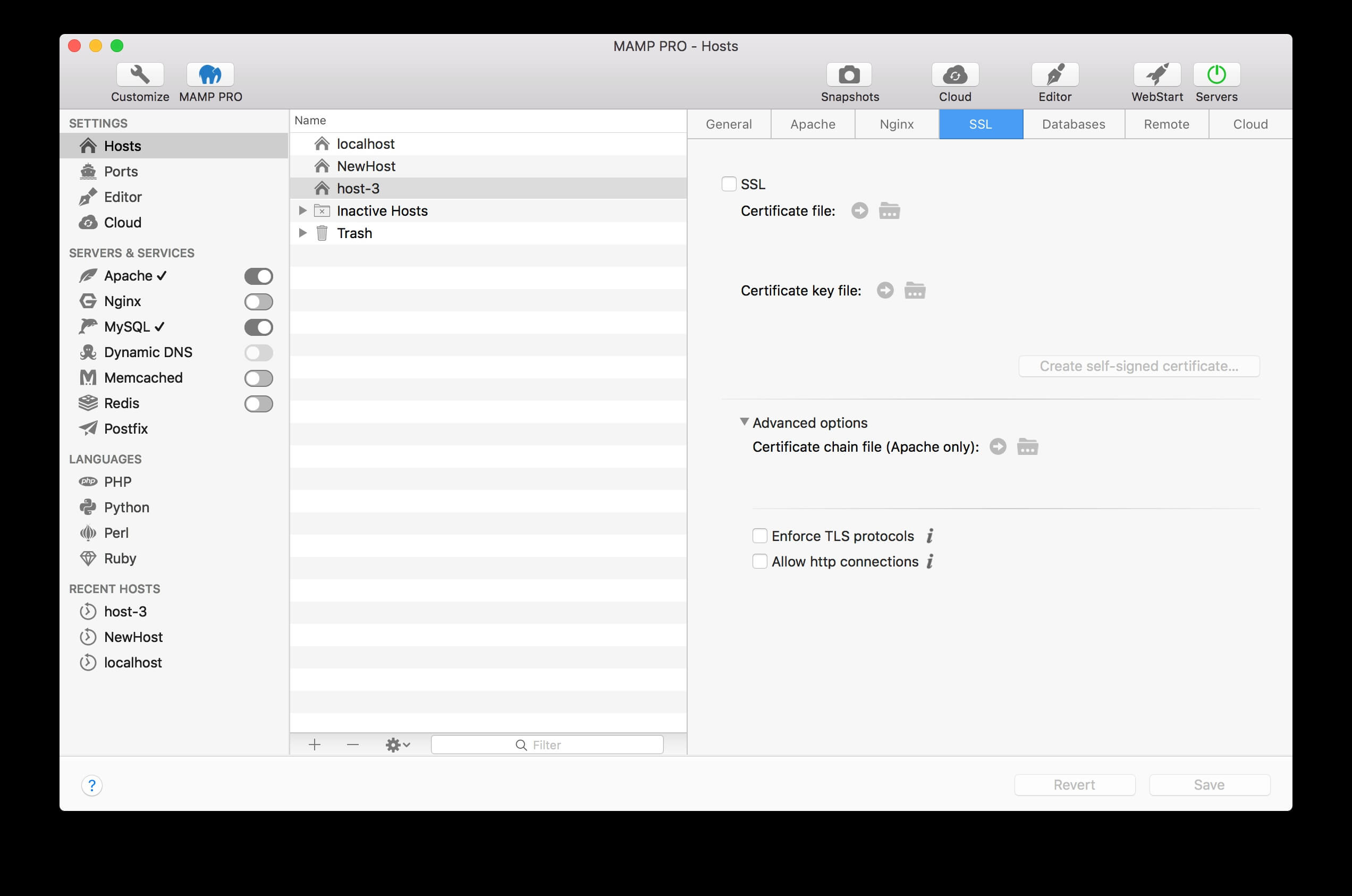Viewport: 1352px width, 896px height.
Task: Switch to the General tab
Action: [729, 124]
